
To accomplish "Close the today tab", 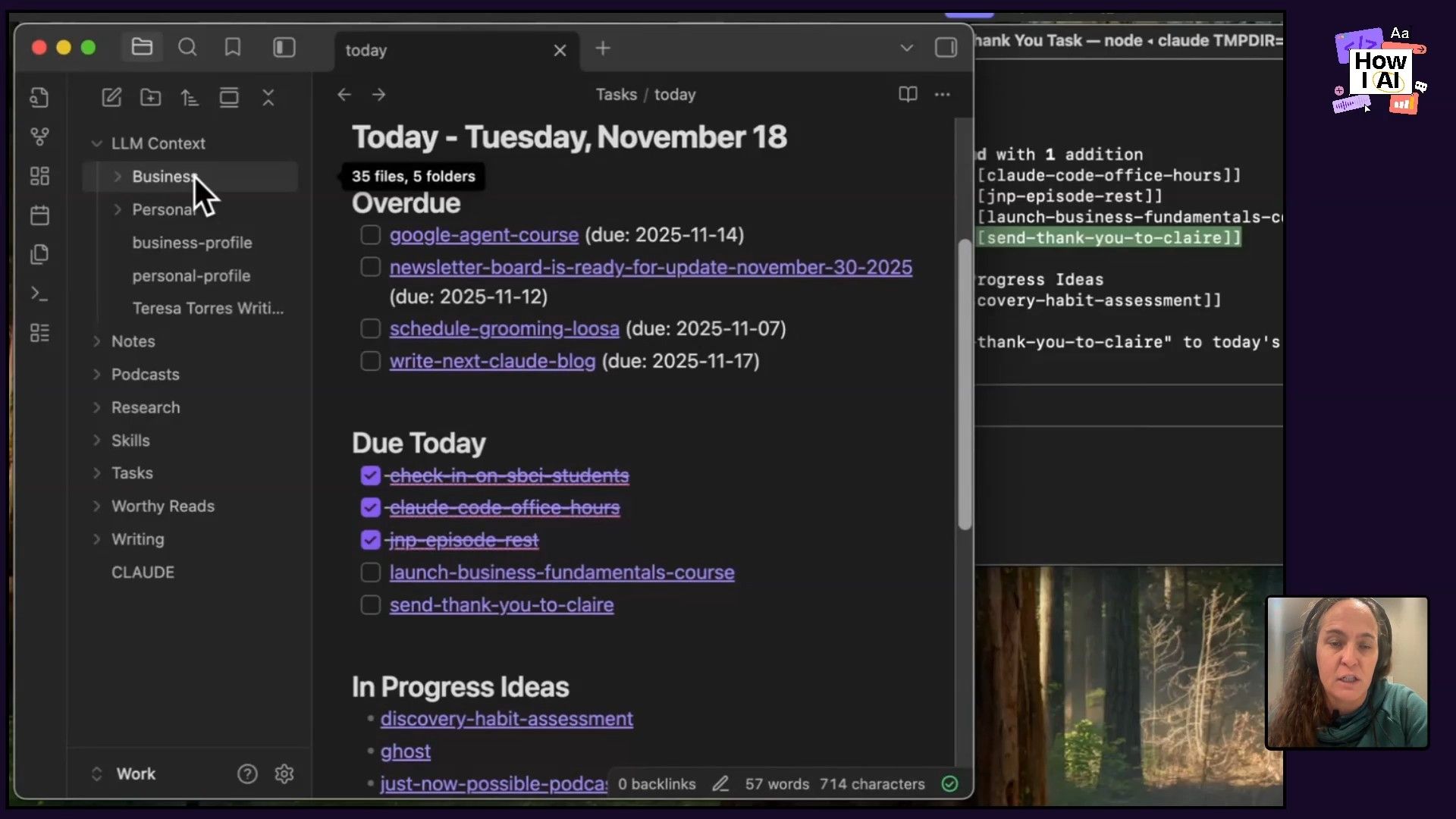I will (560, 50).
